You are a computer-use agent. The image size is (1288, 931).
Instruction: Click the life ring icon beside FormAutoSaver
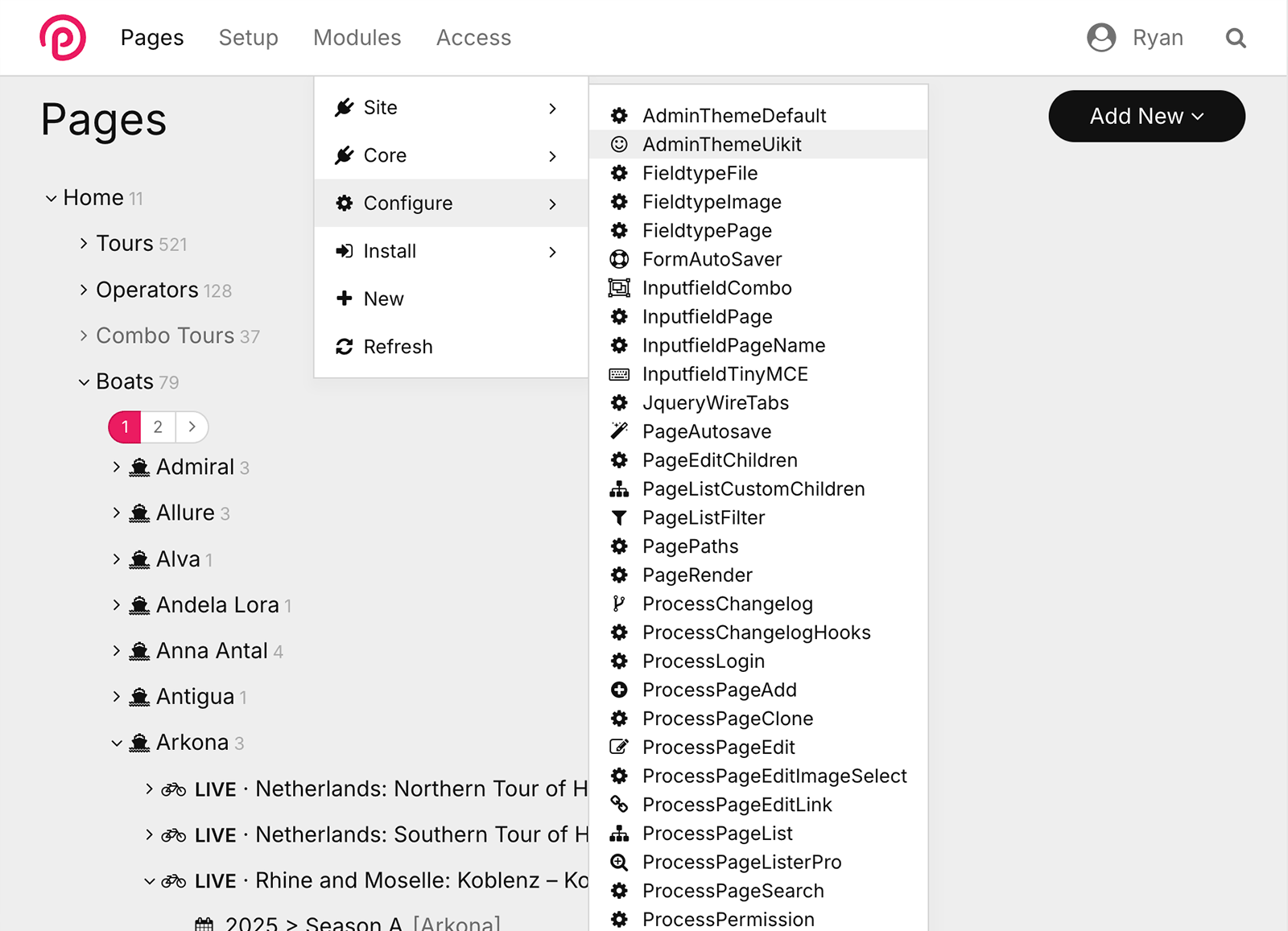619,259
